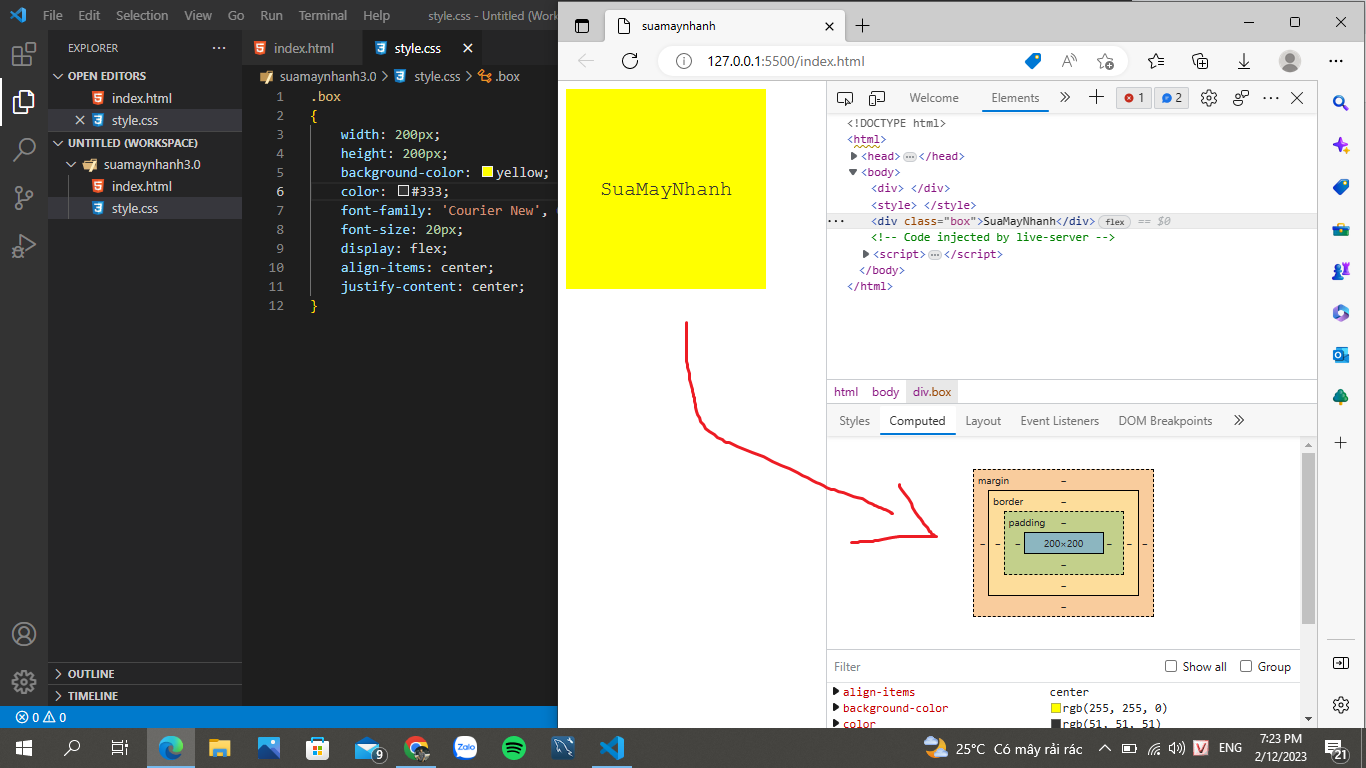Expand head element in DOM tree
Screen dimensions: 1366x768
pos(854,156)
